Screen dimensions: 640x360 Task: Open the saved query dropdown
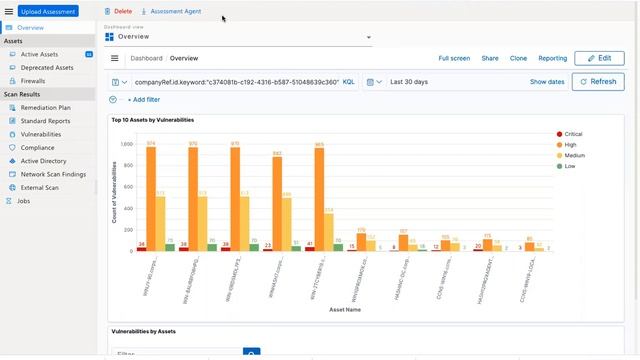(x=119, y=82)
